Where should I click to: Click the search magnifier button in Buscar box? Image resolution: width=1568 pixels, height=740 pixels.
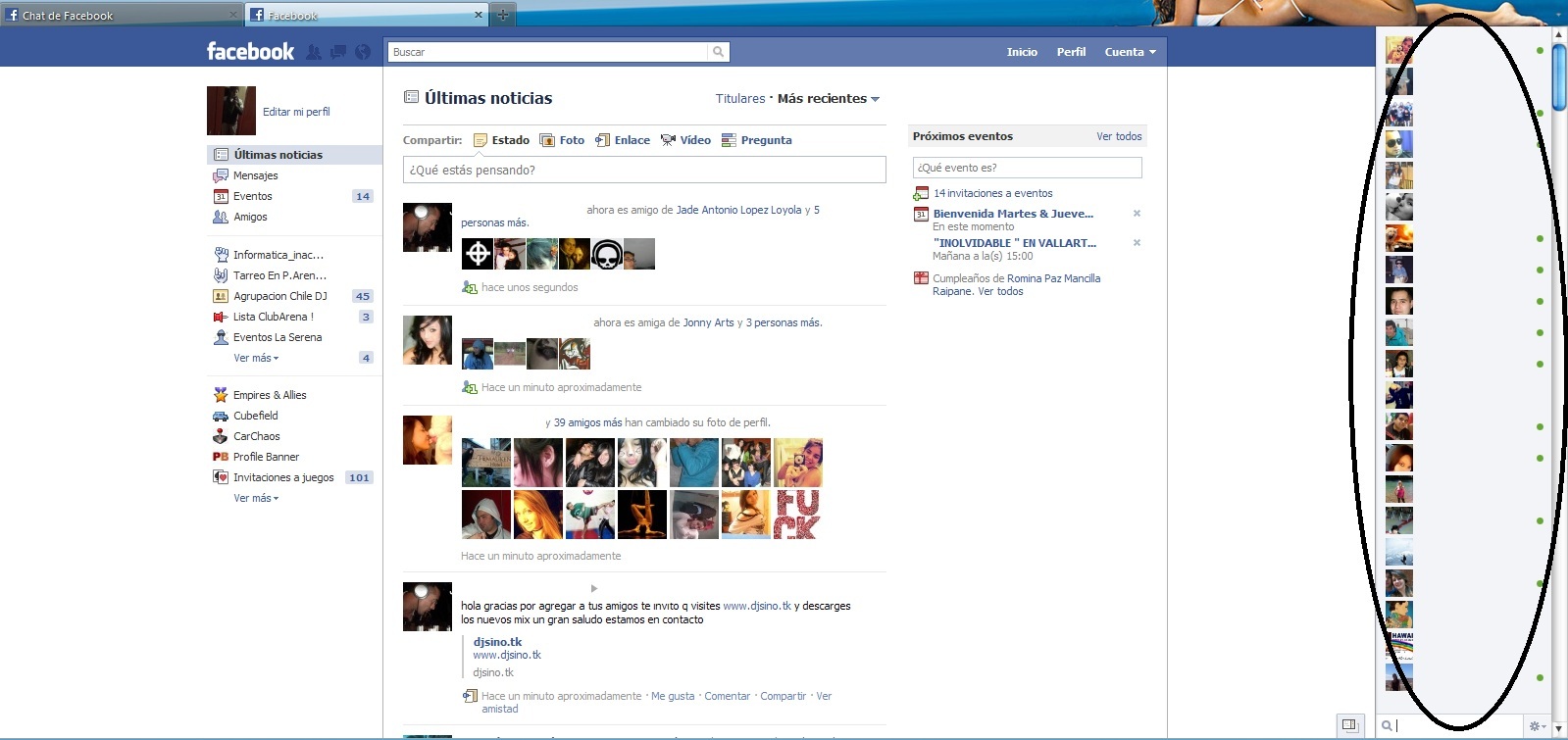pos(719,52)
